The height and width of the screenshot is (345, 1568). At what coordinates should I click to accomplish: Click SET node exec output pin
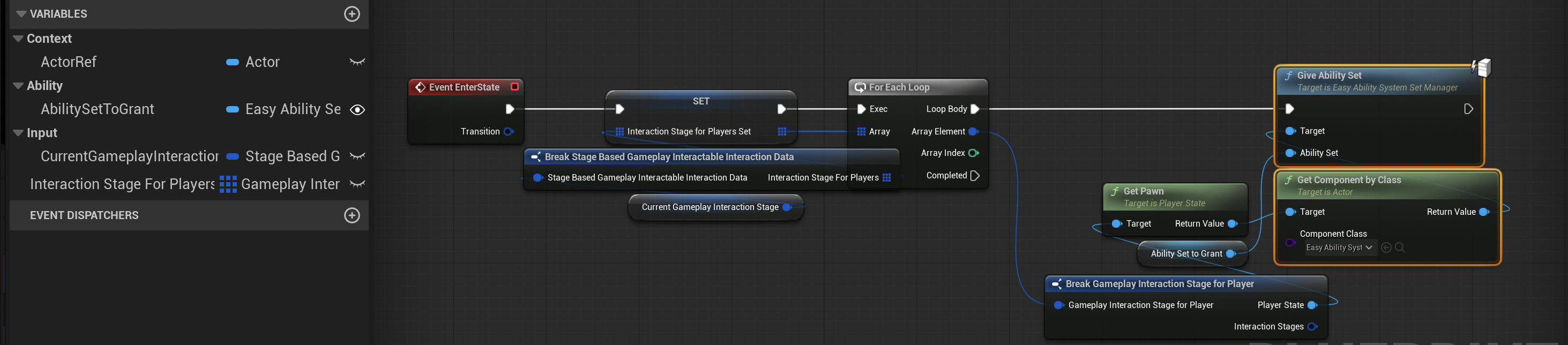781,109
